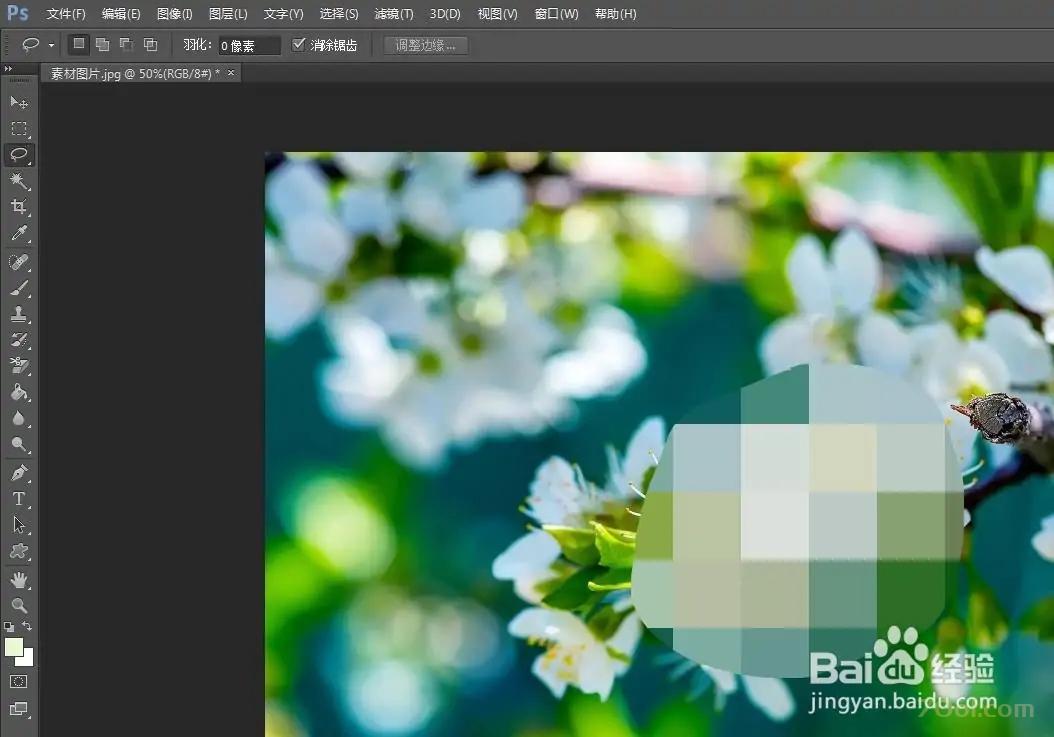Select the Move tool
The height and width of the screenshot is (737, 1054).
pyautogui.click(x=19, y=102)
